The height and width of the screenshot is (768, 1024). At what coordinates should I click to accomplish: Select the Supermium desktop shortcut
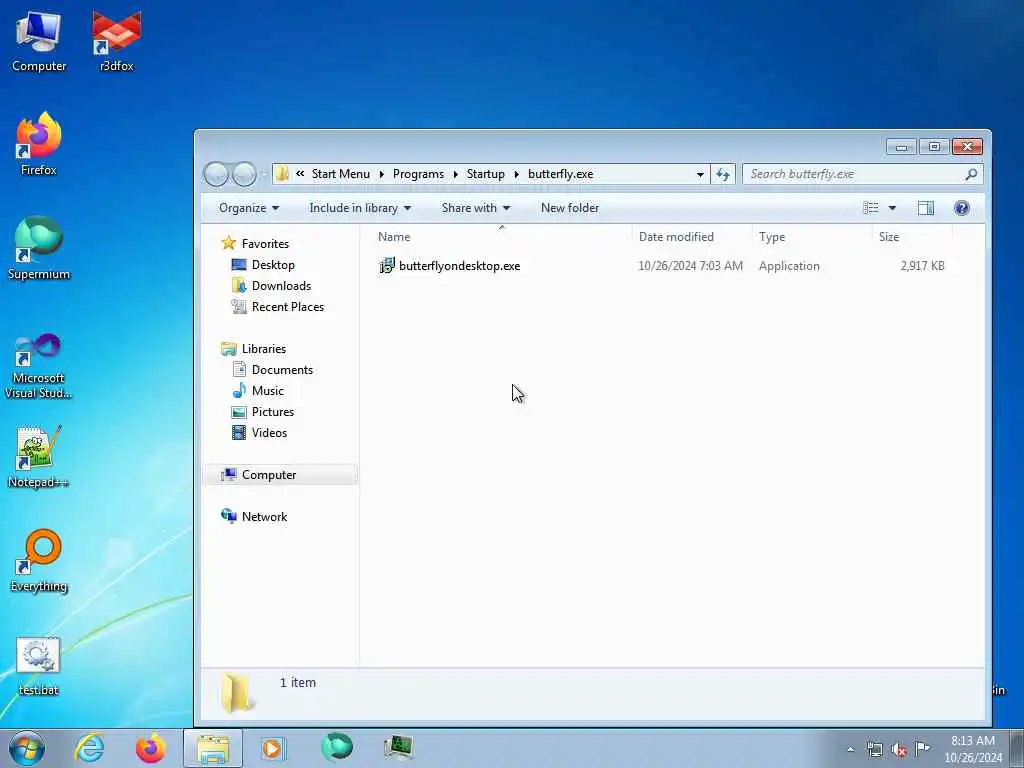[39, 248]
